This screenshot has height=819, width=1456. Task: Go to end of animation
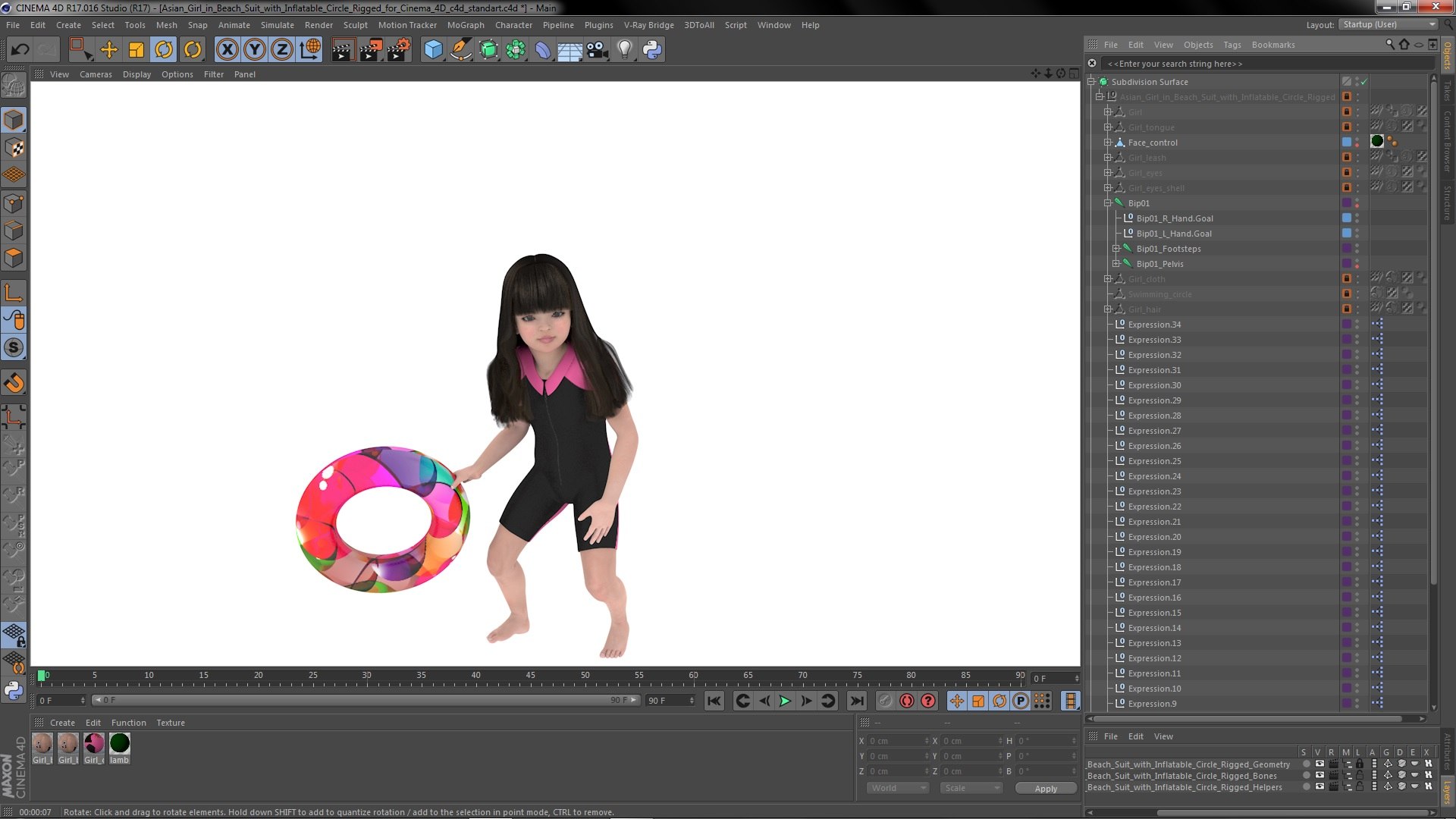(856, 701)
